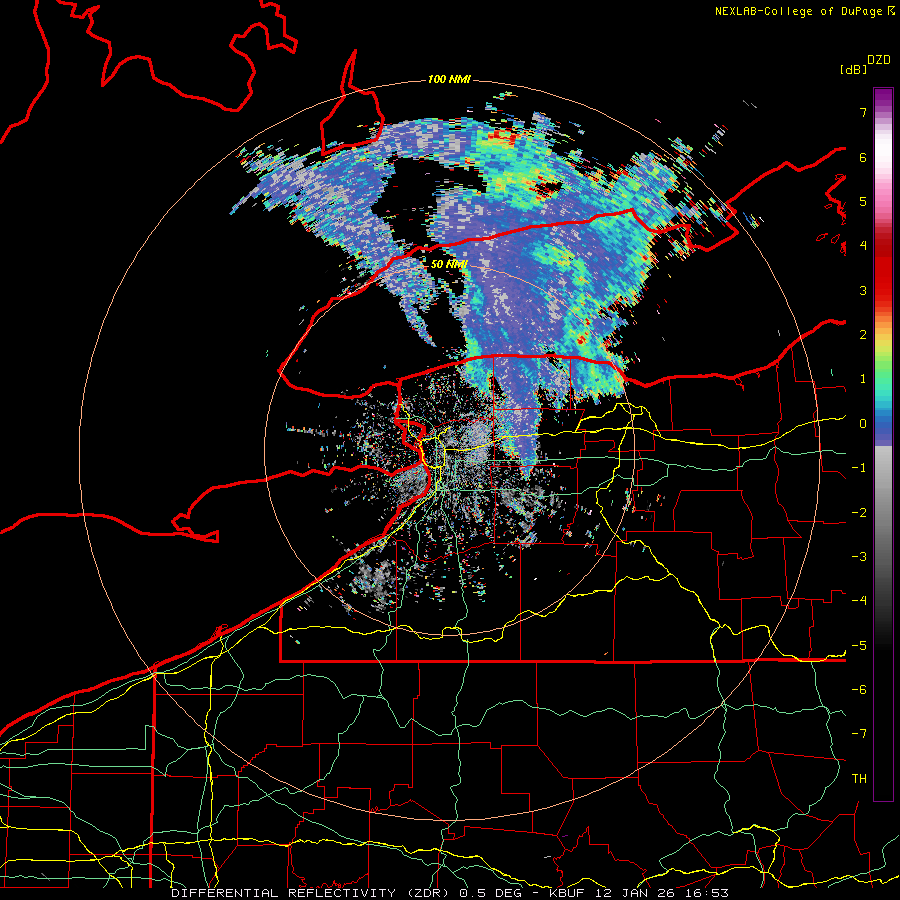Image resolution: width=900 pixels, height=900 pixels.
Task: Select the minus 7 scale value
Action: coord(859,734)
